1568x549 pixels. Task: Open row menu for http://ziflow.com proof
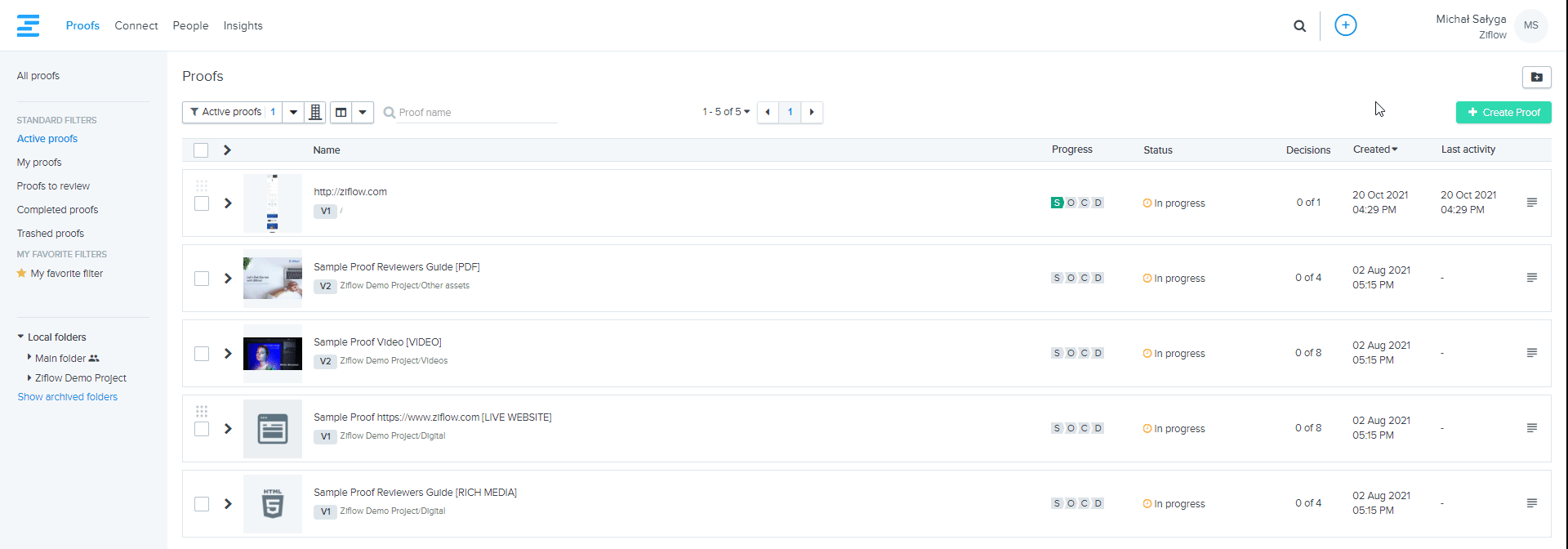pyautogui.click(x=1531, y=203)
